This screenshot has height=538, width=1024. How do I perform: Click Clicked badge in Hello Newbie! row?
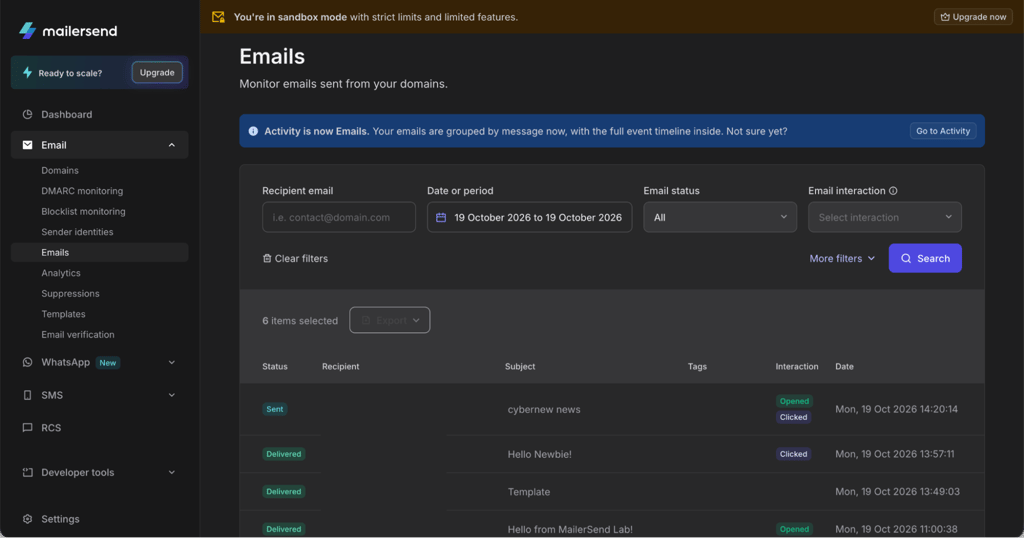tap(793, 454)
